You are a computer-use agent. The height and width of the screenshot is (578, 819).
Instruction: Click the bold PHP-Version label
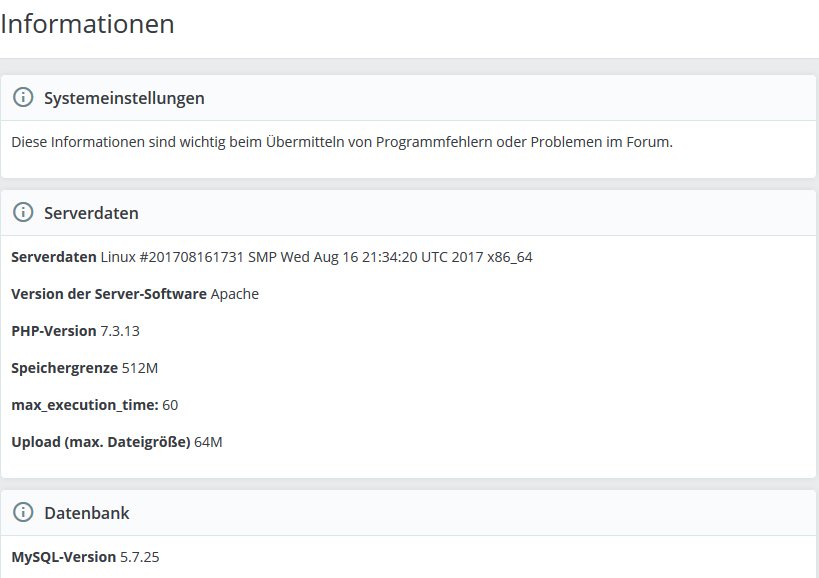54,331
